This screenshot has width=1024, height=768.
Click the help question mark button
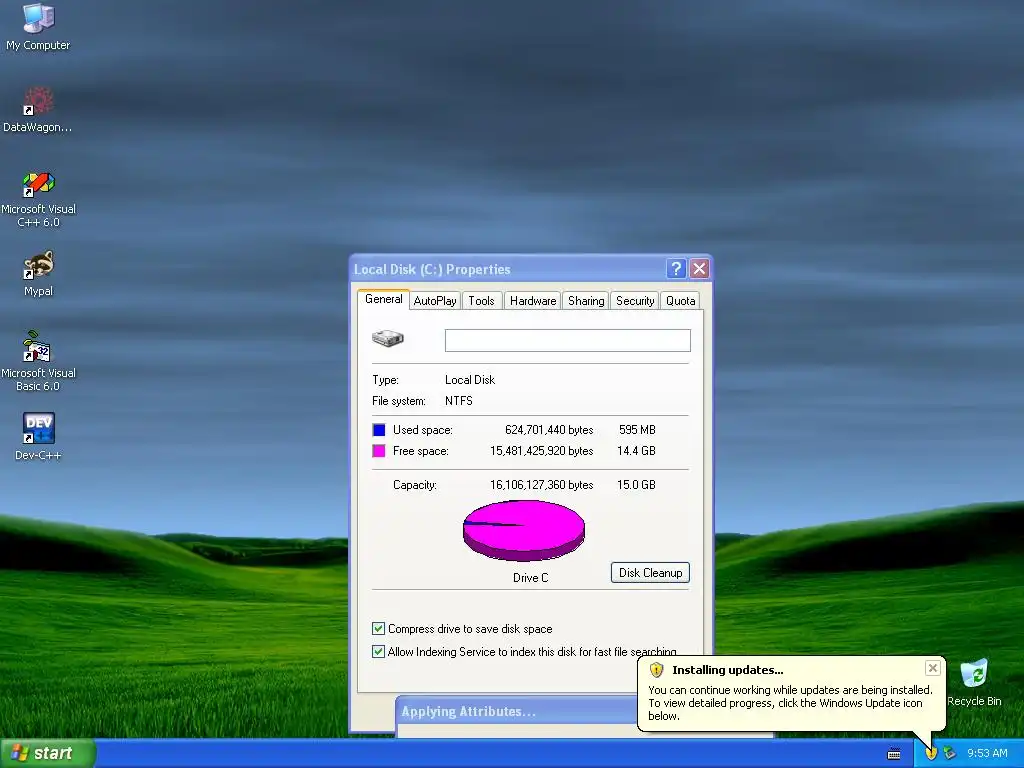point(676,268)
